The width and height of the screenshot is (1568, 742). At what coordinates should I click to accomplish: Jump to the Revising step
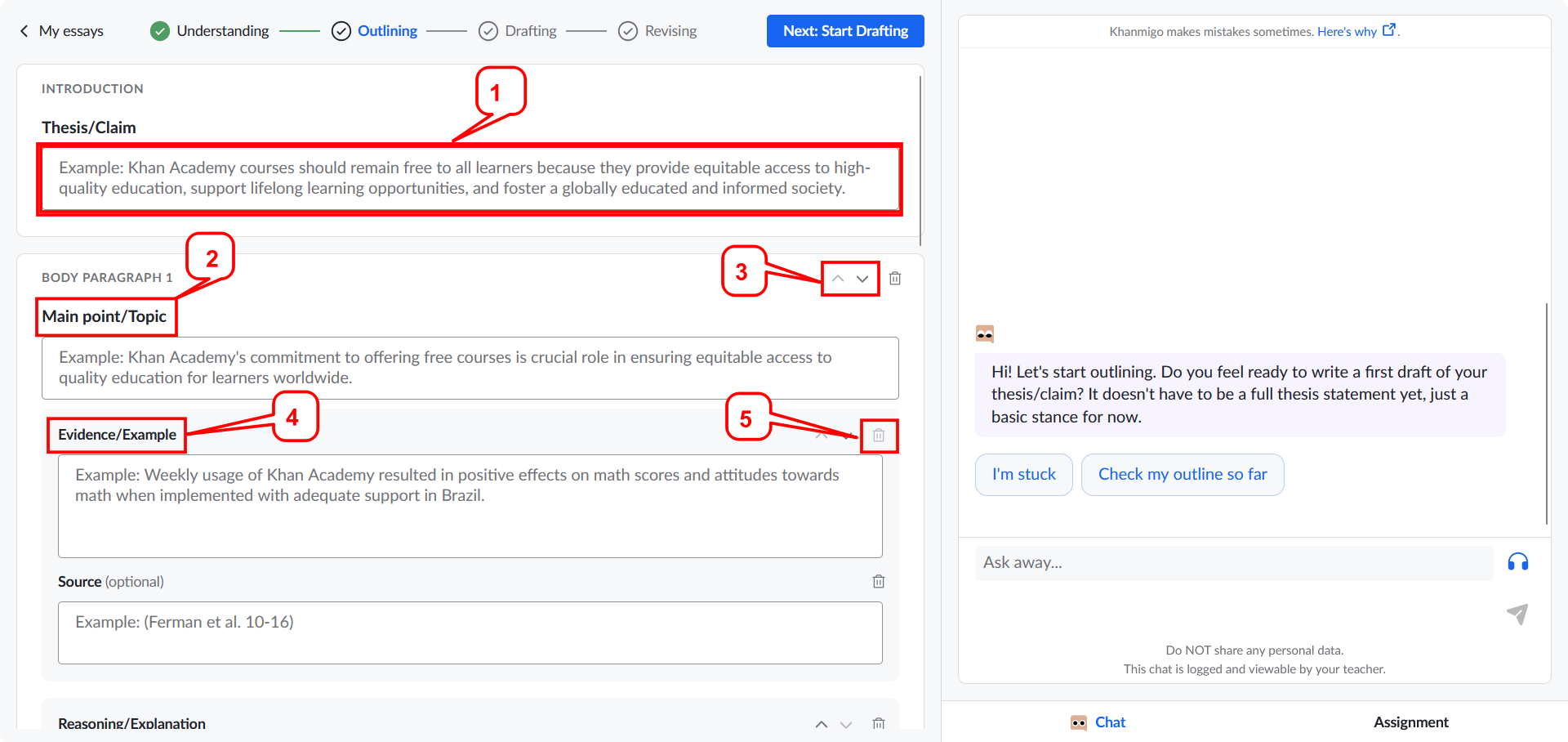670,31
